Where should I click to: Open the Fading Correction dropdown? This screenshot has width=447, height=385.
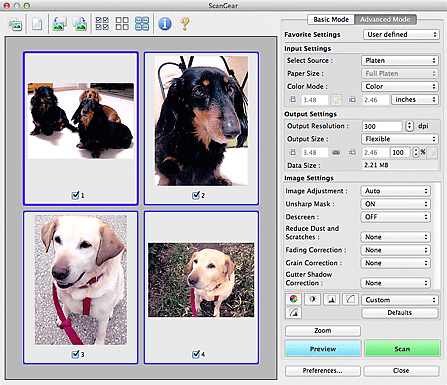(x=396, y=250)
